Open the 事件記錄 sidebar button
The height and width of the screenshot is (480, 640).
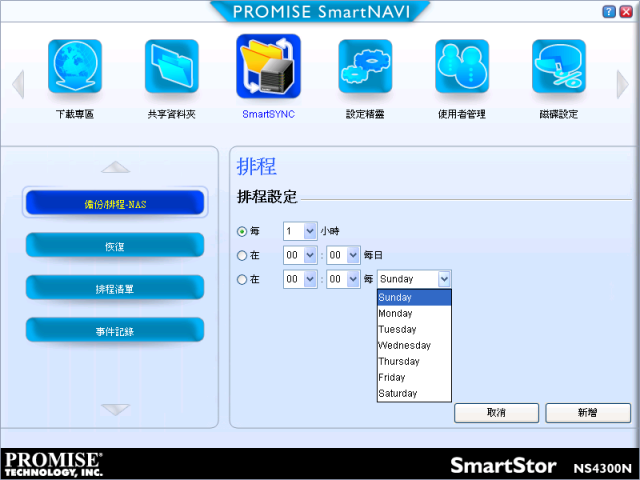115,330
